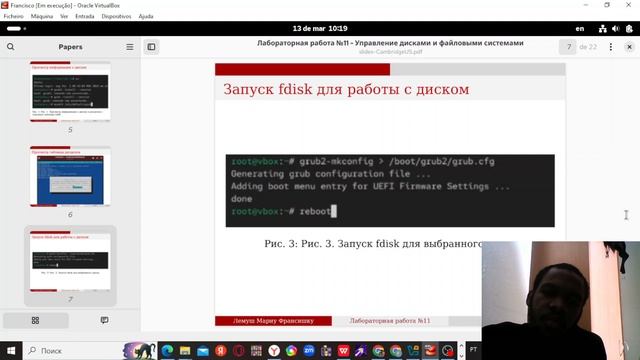The height and width of the screenshot is (360, 640).
Task: Open the Entrada menu
Action: point(84,16)
